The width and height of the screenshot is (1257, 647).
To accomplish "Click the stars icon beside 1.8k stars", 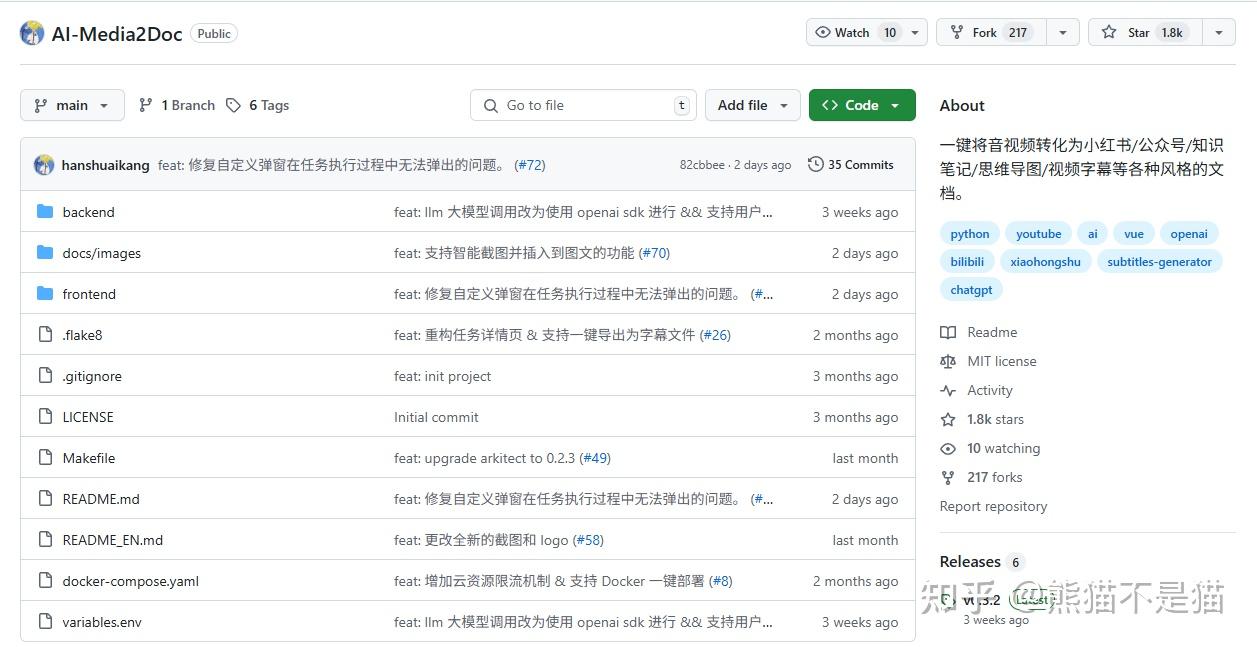I will 948,419.
